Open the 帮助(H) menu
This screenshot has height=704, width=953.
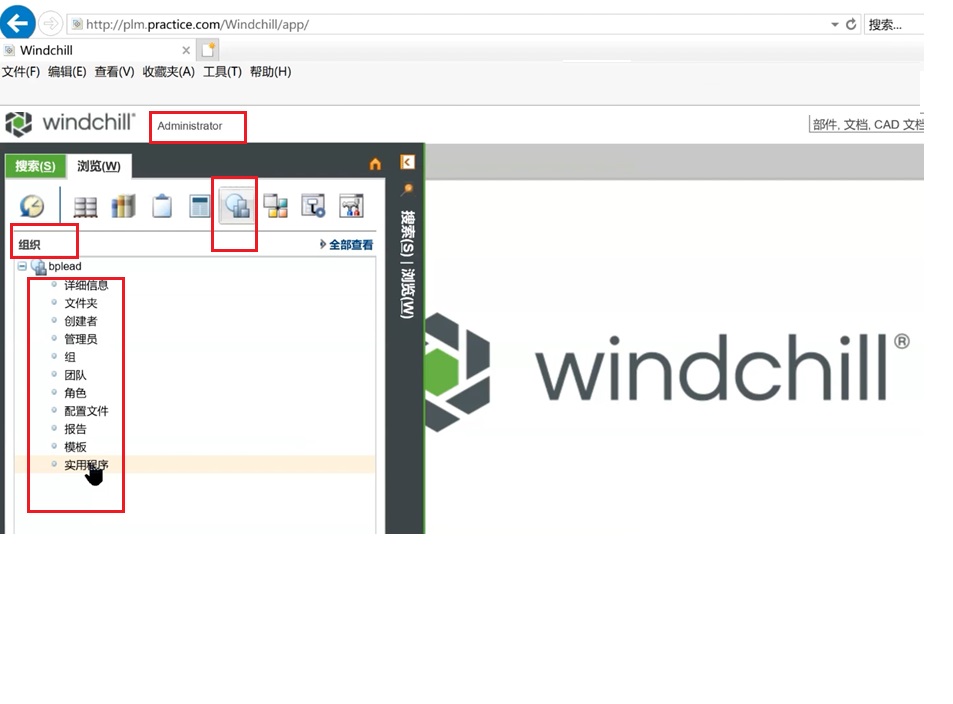point(270,72)
